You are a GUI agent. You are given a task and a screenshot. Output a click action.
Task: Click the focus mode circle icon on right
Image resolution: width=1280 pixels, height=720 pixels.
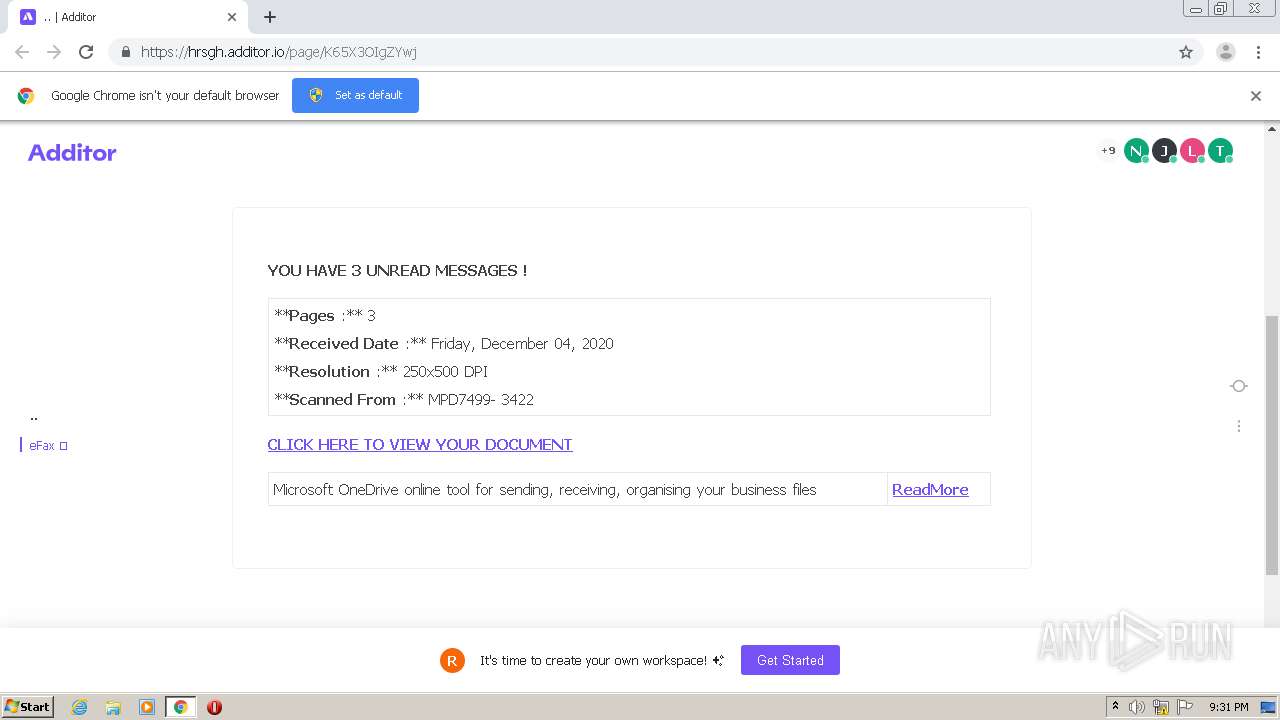click(1239, 386)
